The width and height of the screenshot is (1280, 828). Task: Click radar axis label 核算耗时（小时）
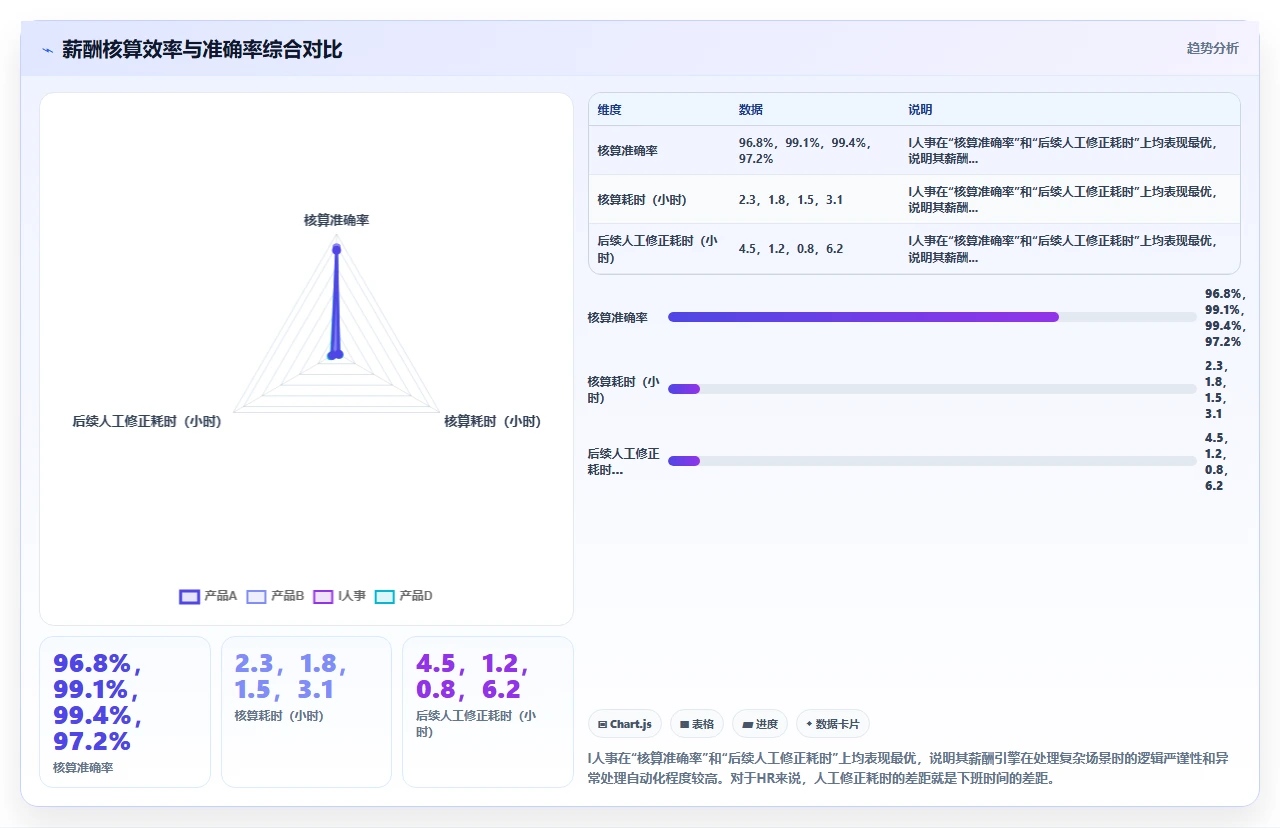click(x=492, y=422)
